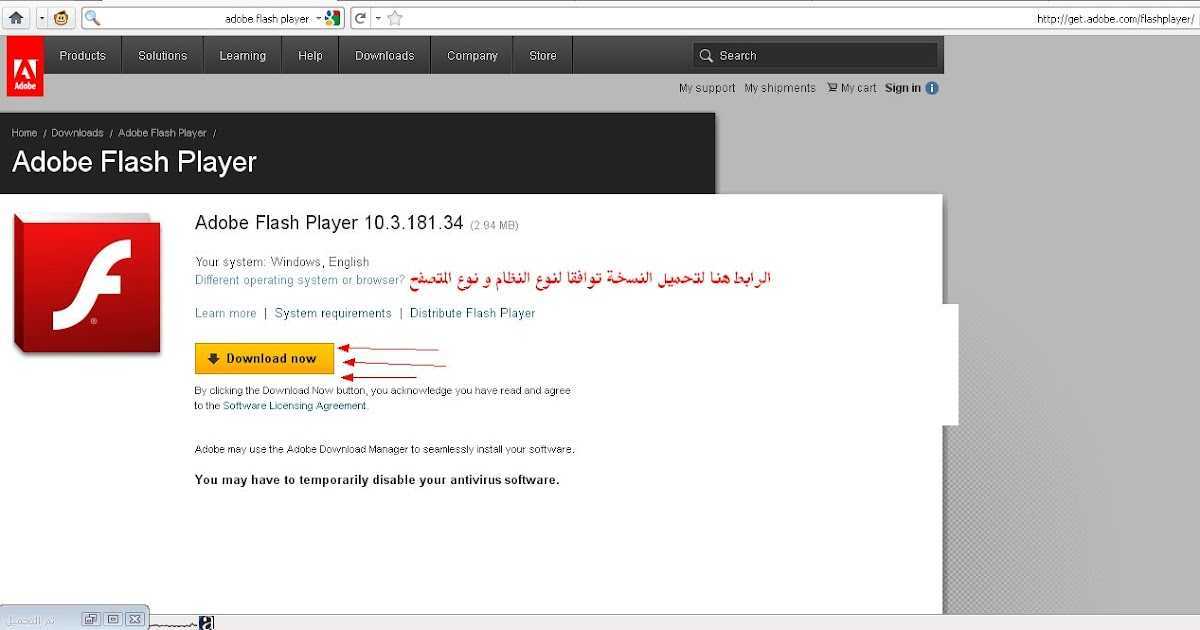This screenshot has height=630, width=1200.
Task: View My cart
Action: pyautogui.click(x=858, y=88)
